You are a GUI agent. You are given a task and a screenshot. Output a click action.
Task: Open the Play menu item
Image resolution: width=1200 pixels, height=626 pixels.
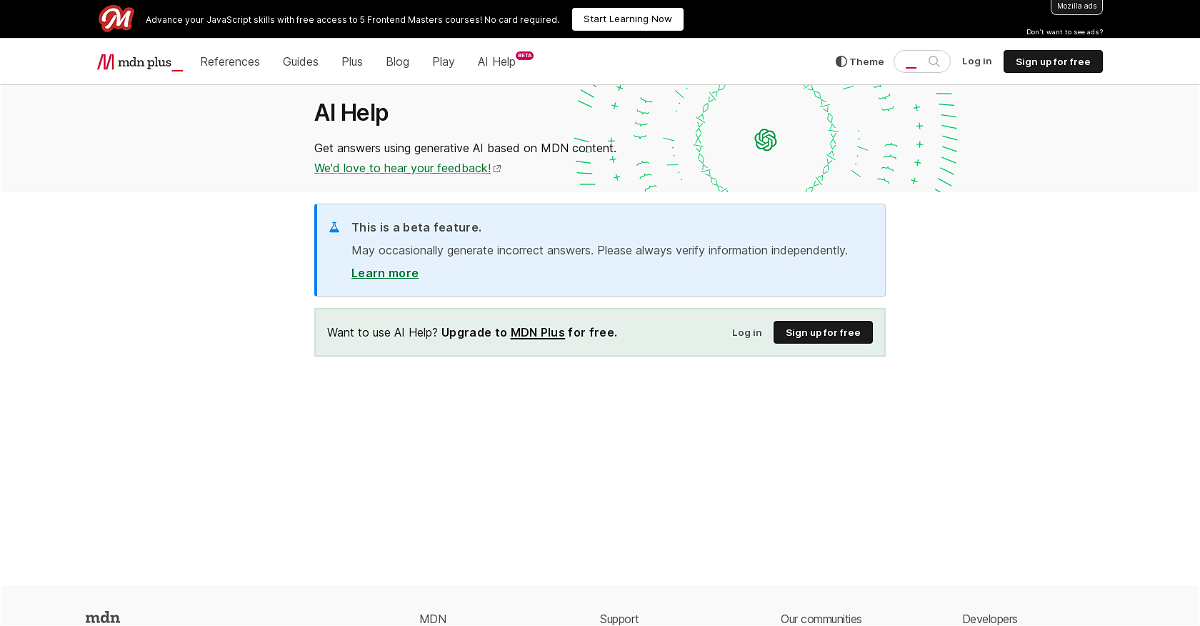(x=443, y=62)
